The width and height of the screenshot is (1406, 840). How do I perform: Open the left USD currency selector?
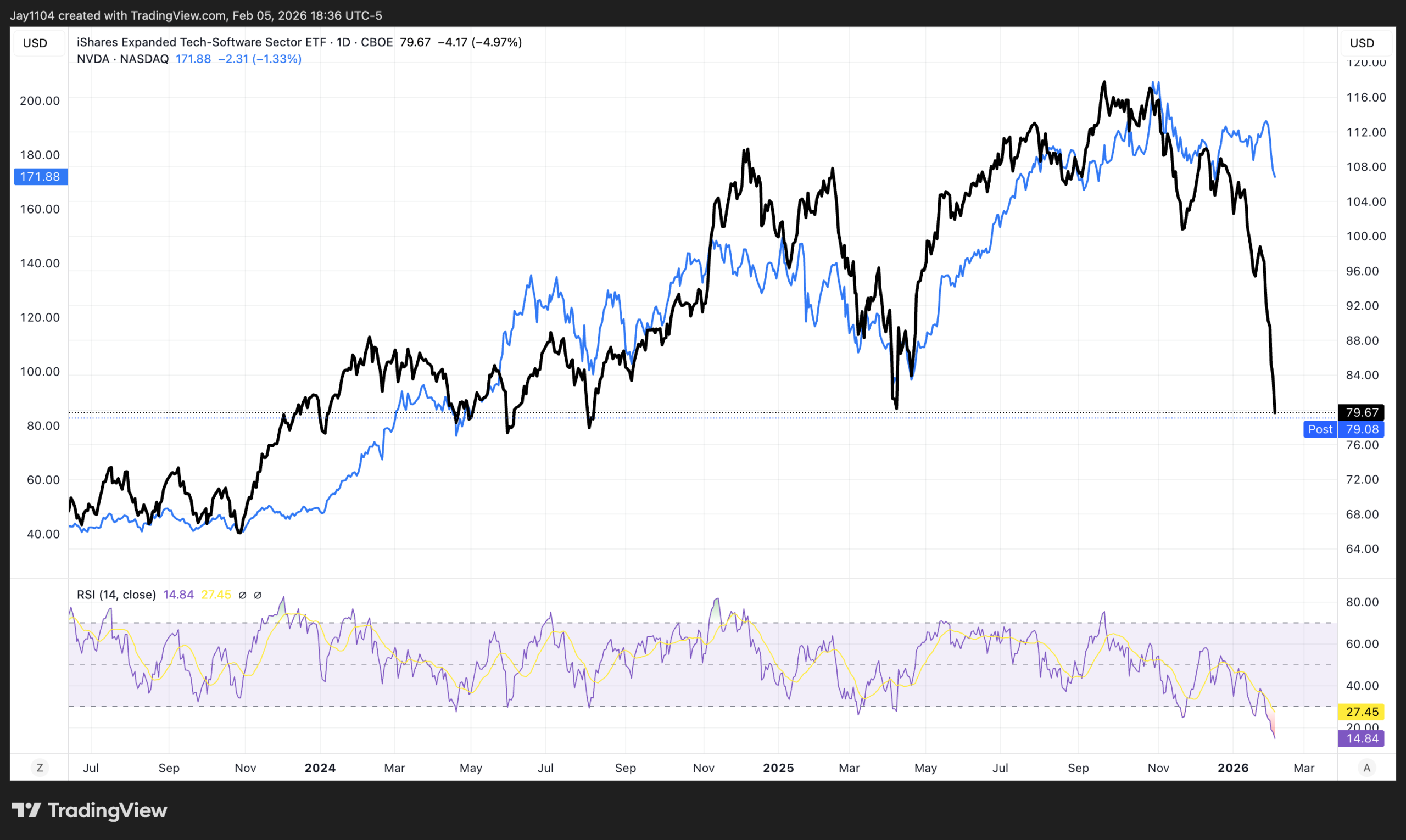tap(35, 43)
